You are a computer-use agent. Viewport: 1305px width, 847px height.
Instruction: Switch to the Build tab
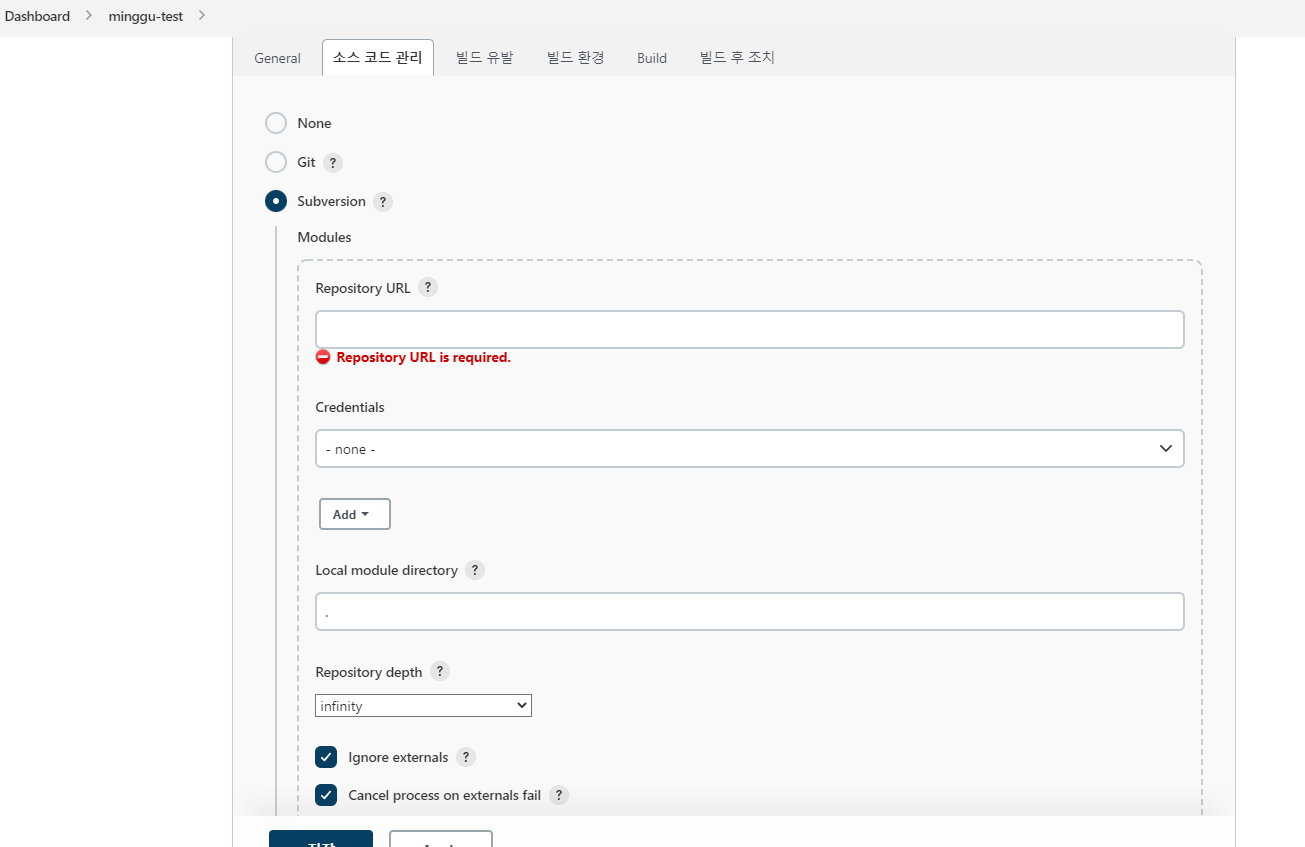coord(652,58)
